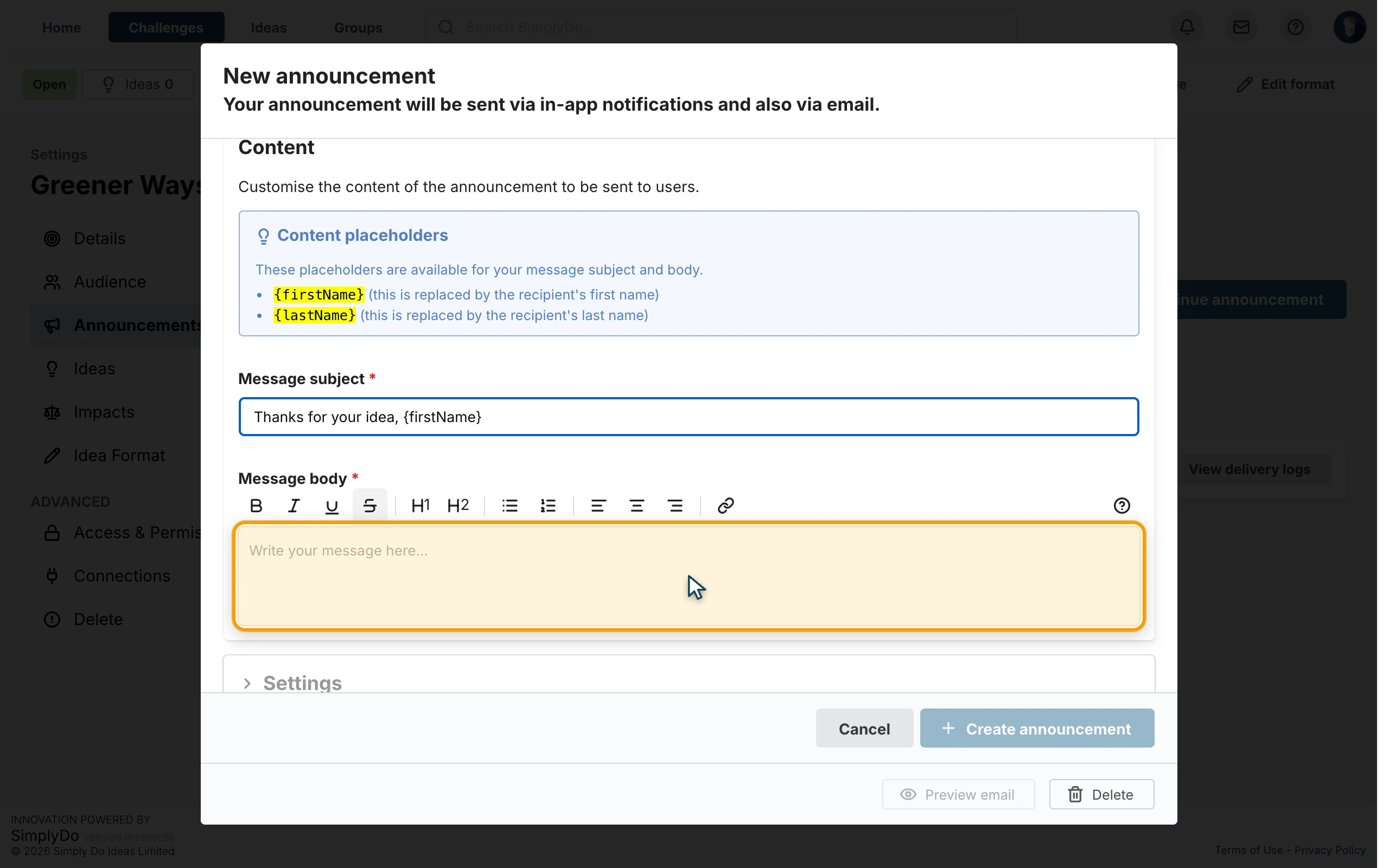
Task: Align message text left
Action: click(598, 506)
